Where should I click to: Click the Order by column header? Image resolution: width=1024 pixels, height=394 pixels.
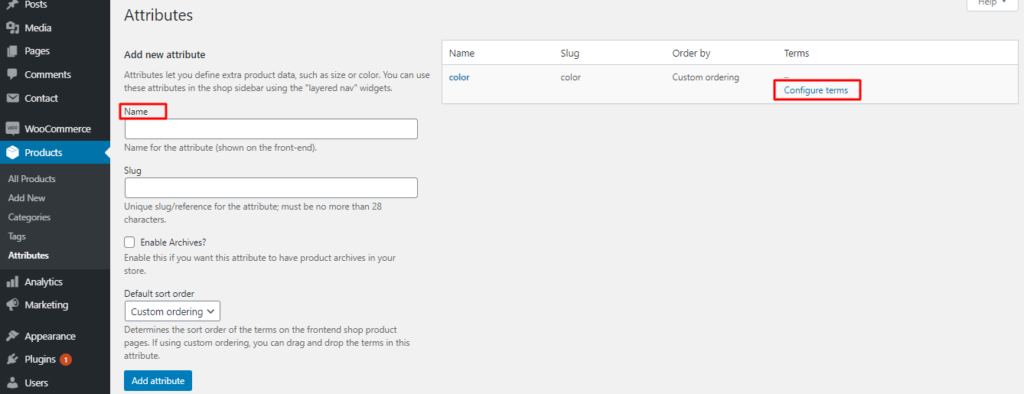tap(691, 53)
